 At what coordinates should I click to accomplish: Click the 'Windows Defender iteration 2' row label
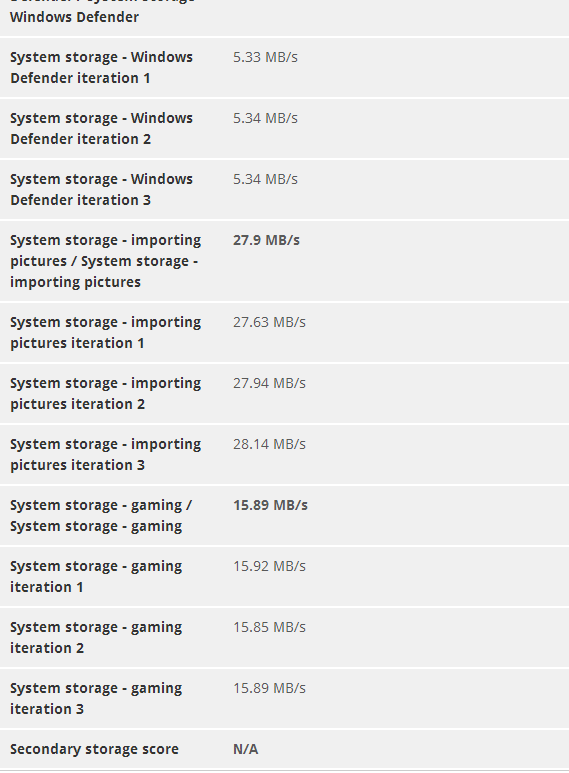point(101,129)
